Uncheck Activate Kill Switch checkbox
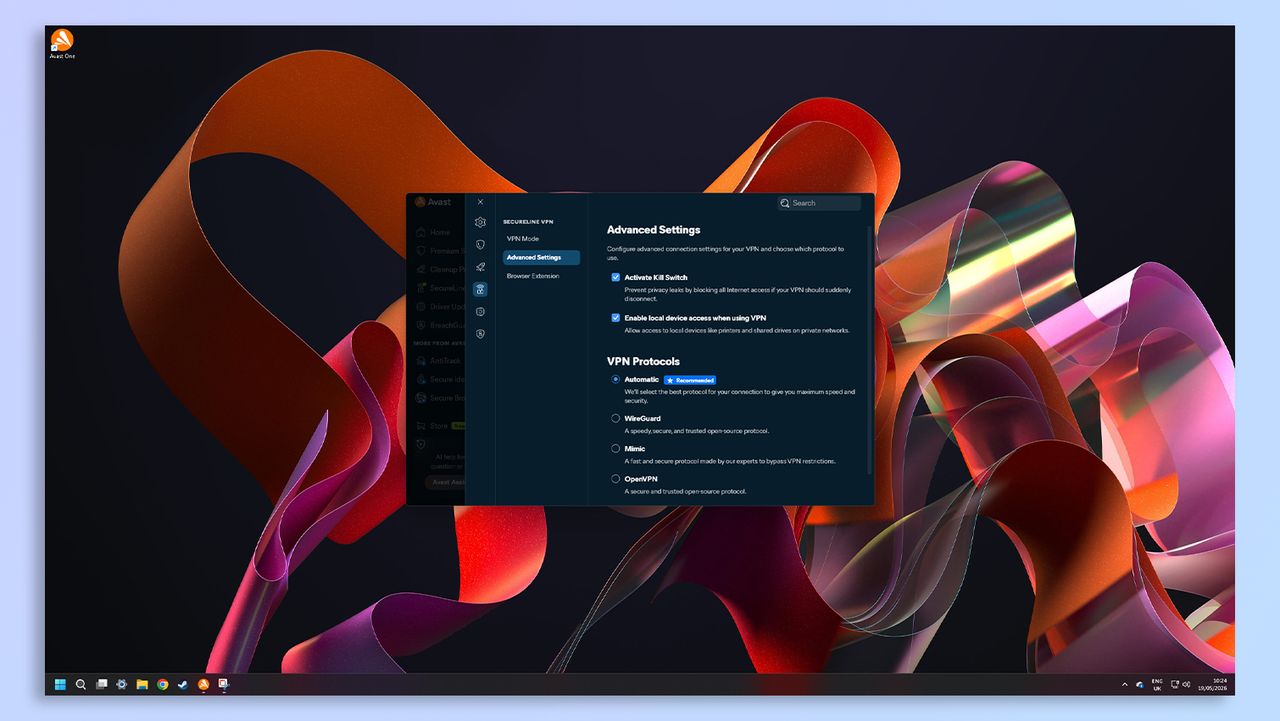 (x=616, y=277)
